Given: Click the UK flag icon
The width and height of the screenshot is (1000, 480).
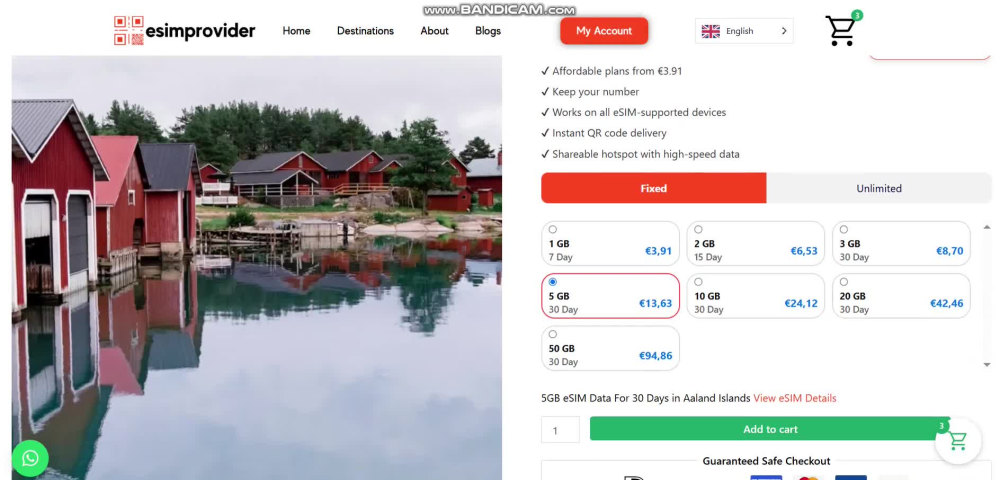Looking at the screenshot, I should pos(710,31).
